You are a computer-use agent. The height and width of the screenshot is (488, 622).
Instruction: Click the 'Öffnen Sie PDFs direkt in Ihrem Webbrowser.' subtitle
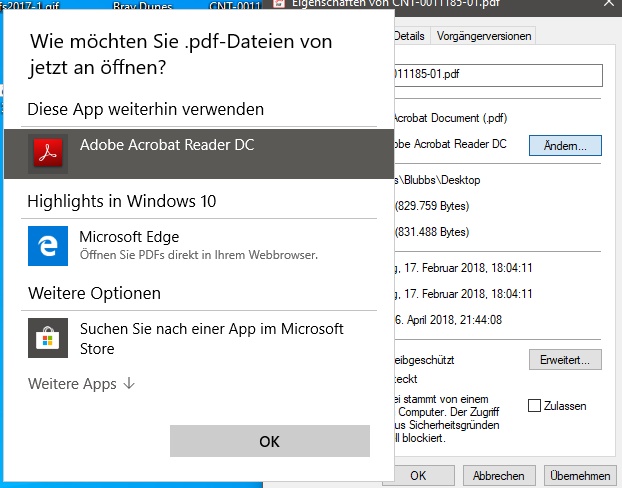click(x=199, y=255)
